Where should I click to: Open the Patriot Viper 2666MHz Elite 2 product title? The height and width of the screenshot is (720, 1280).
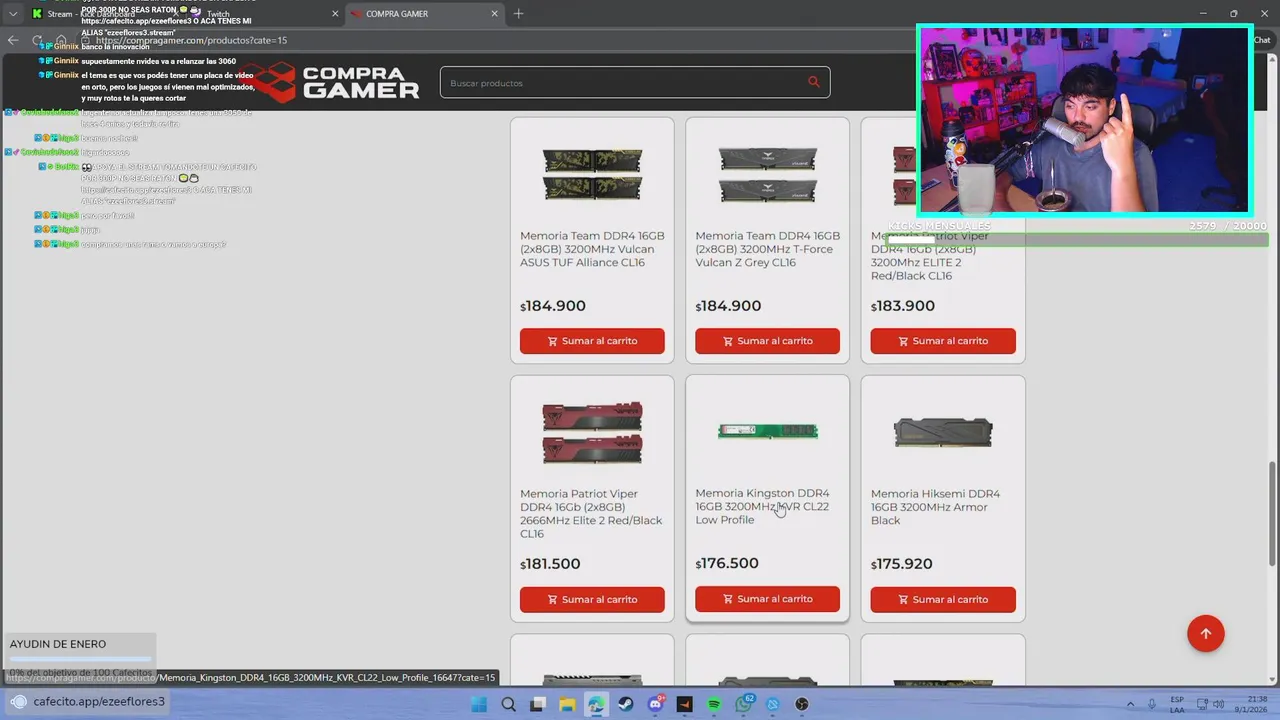click(592, 513)
